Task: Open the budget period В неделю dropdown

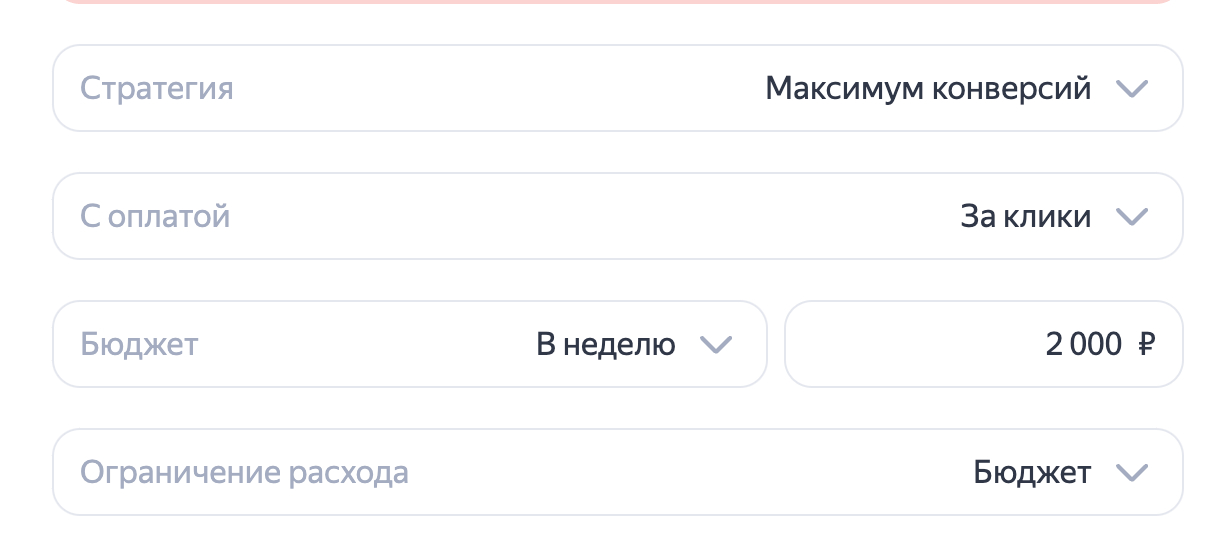Action: coord(409,344)
